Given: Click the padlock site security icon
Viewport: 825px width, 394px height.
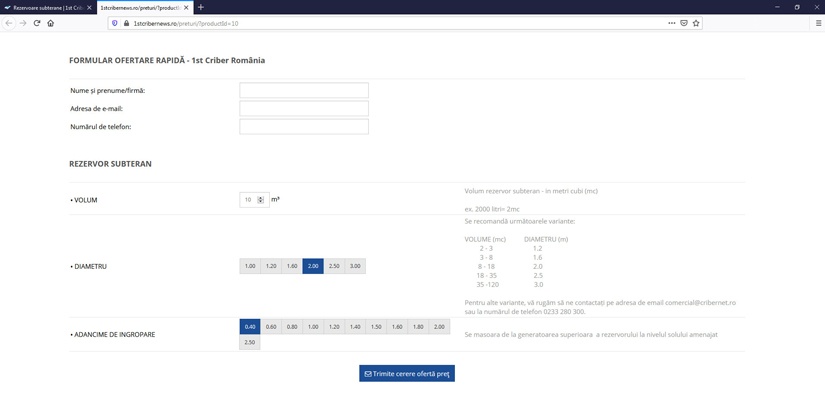Looking at the screenshot, I should 126,23.
